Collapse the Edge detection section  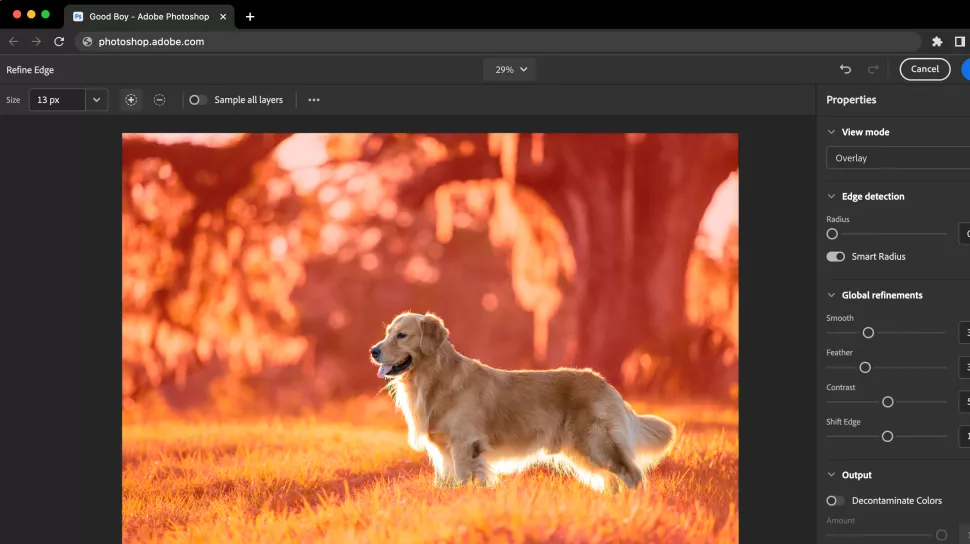tap(831, 196)
